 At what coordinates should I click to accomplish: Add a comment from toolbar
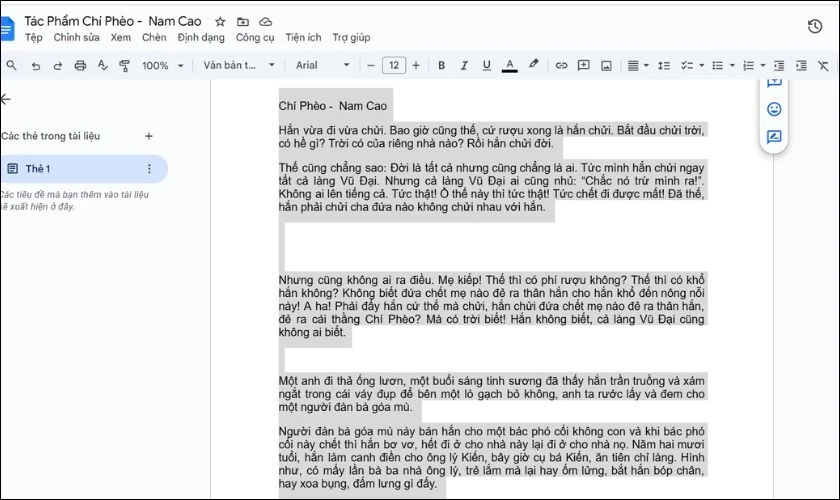(583, 65)
